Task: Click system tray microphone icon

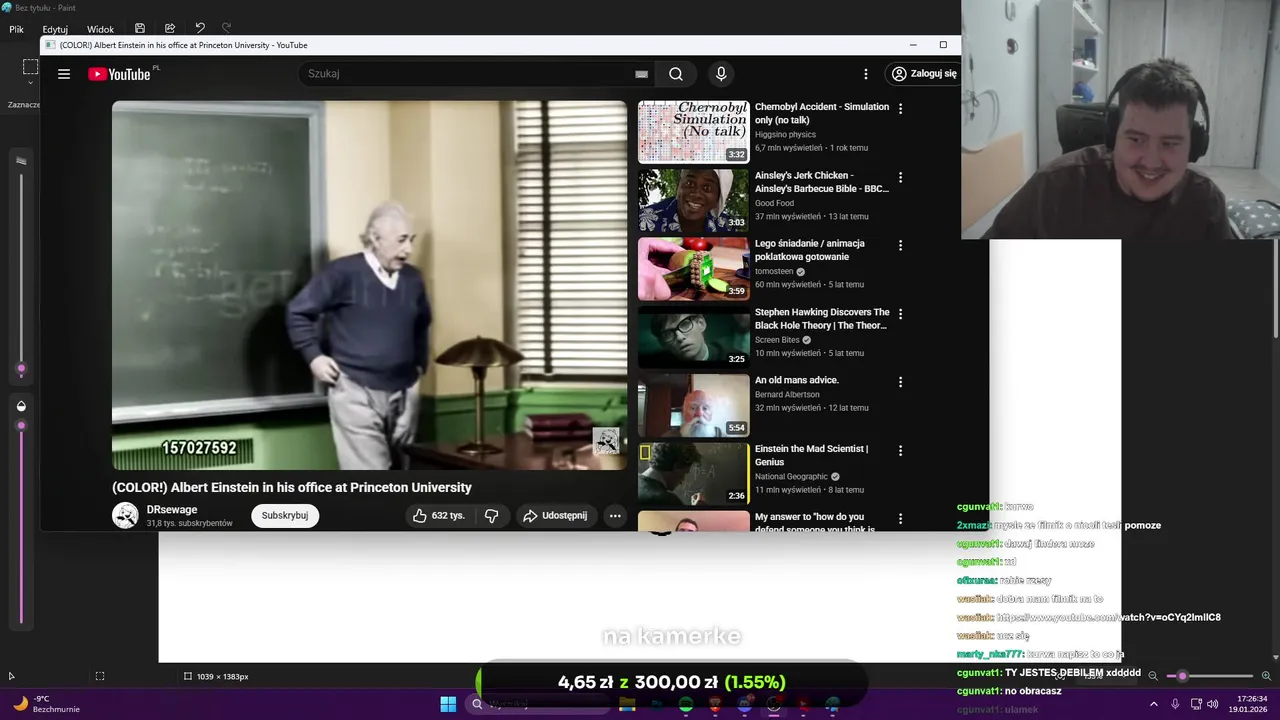Action: pos(1175,704)
